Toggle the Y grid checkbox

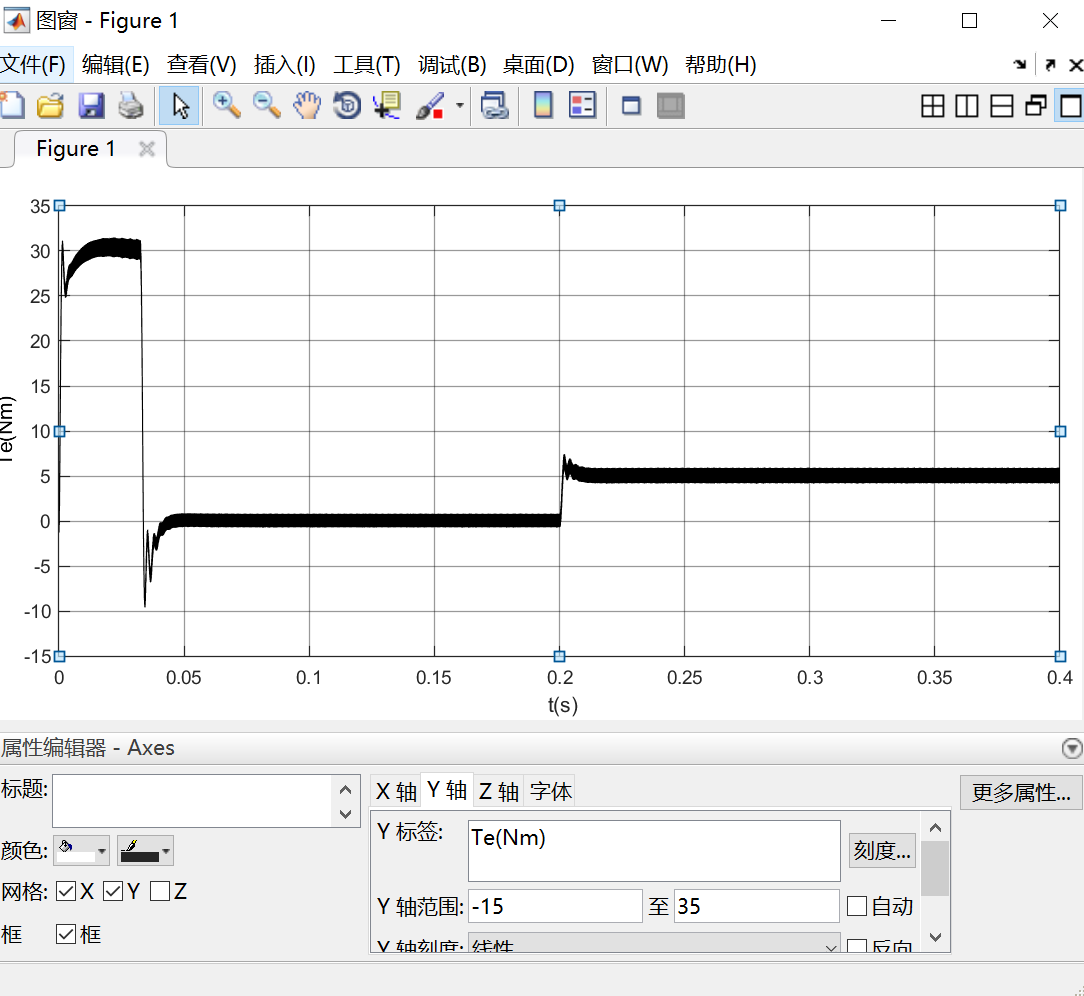[113, 891]
